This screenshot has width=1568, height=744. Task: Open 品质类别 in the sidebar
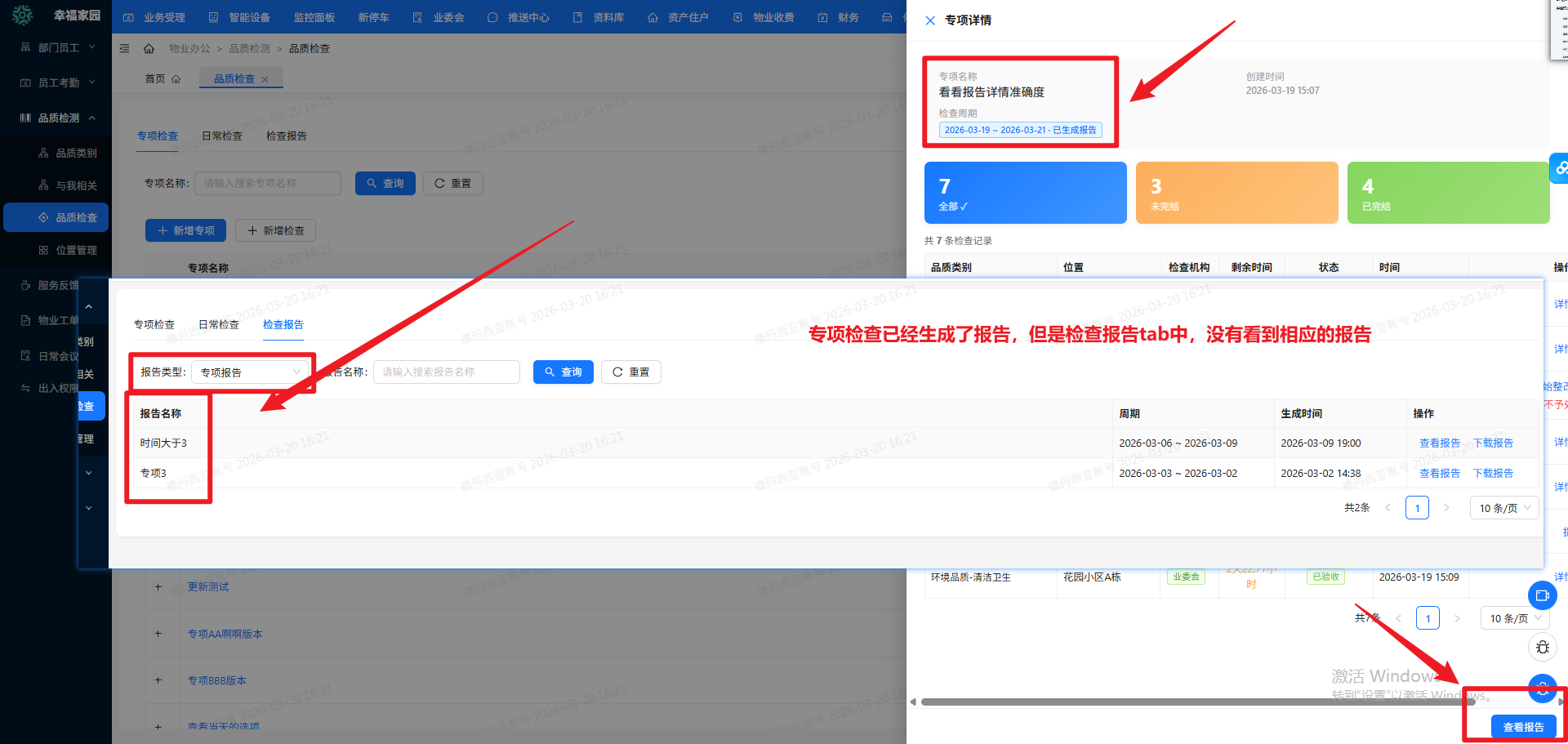click(76, 153)
